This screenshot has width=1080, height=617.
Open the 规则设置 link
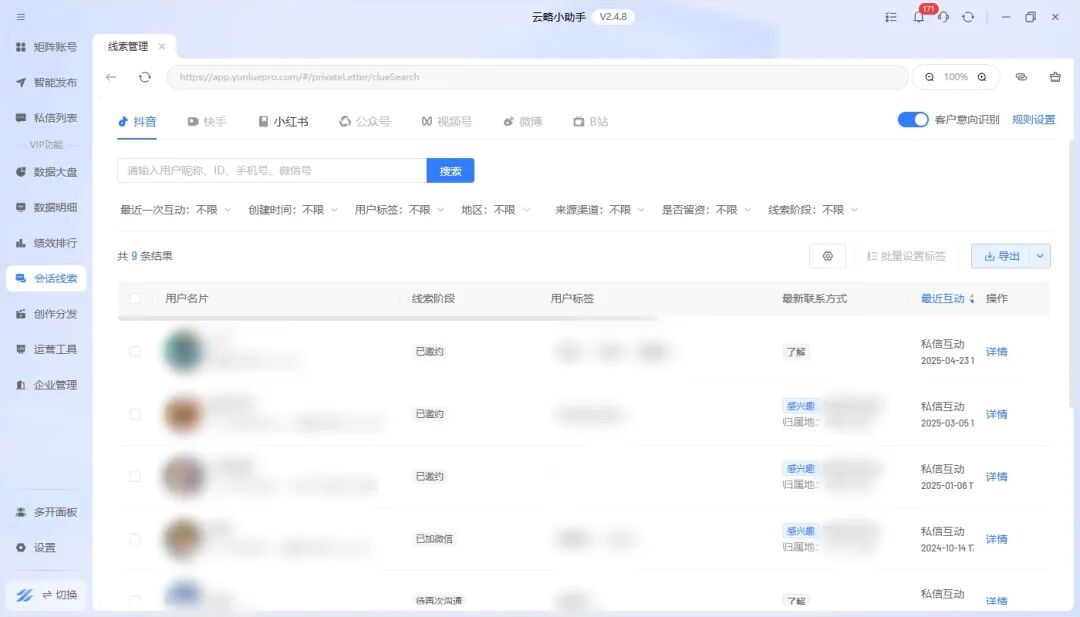click(x=1033, y=120)
